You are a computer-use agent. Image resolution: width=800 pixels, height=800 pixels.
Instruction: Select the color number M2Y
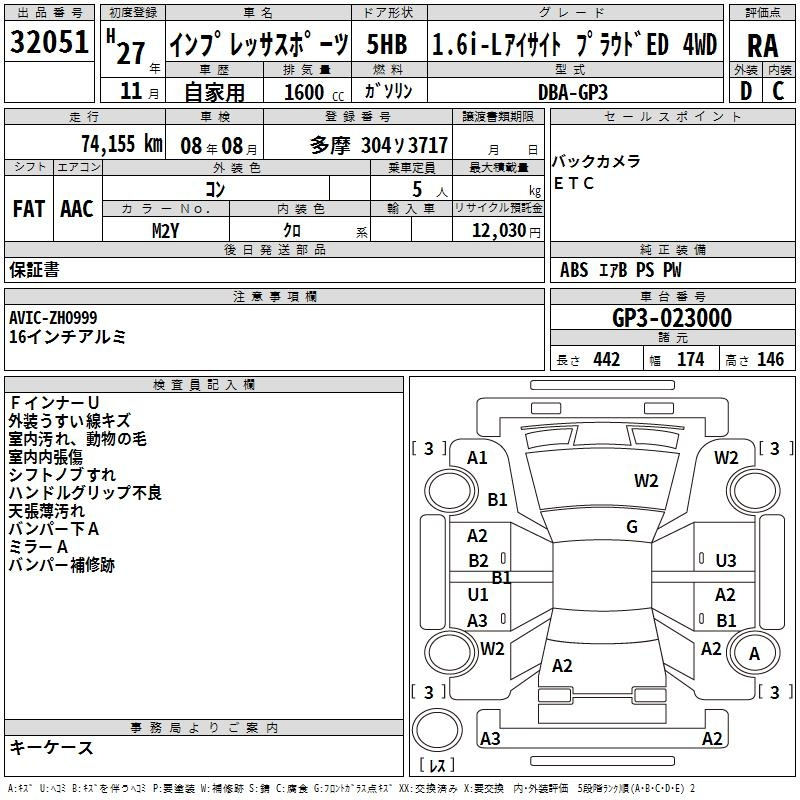[166, 231]
